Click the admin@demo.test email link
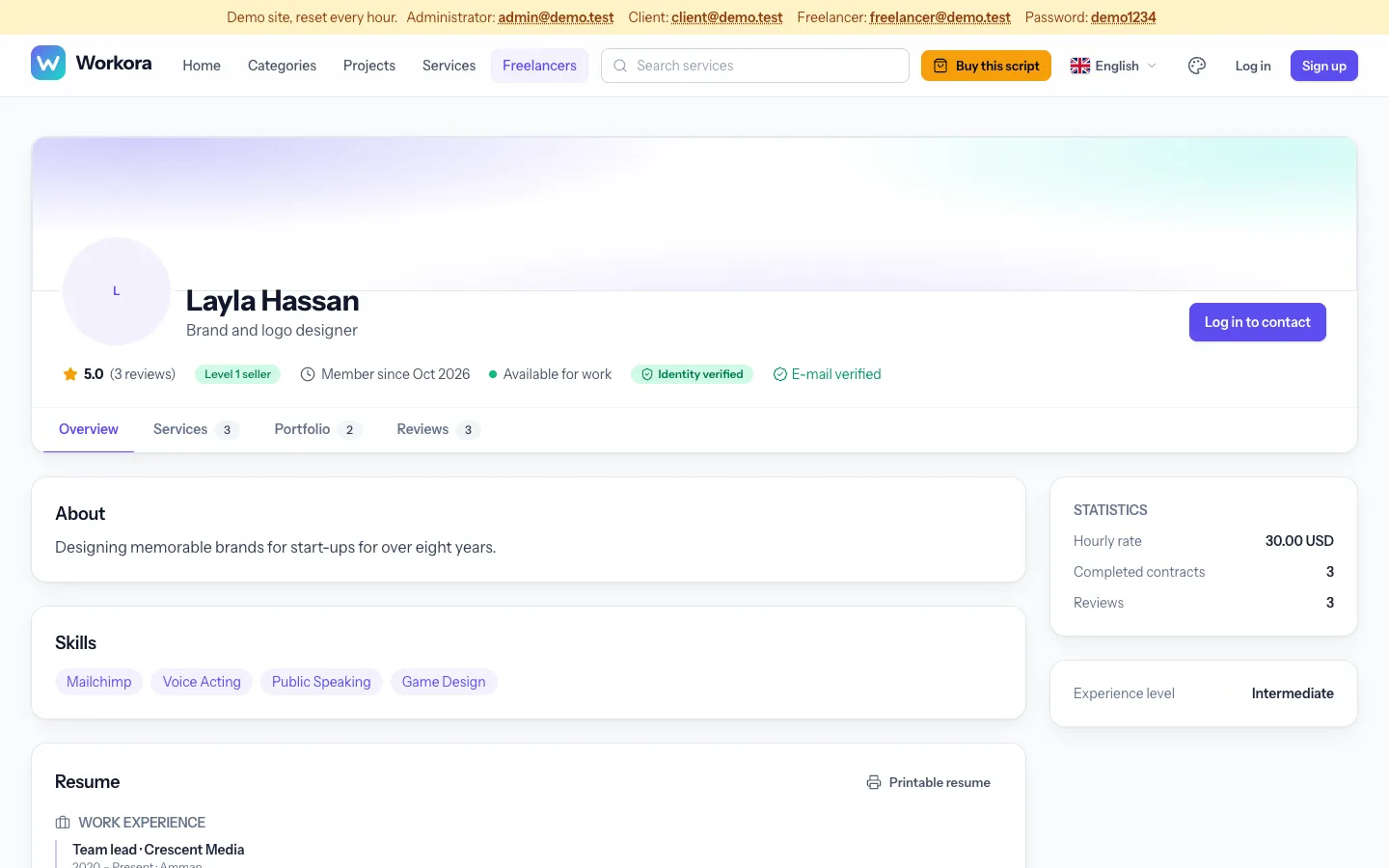 (556, 17)
